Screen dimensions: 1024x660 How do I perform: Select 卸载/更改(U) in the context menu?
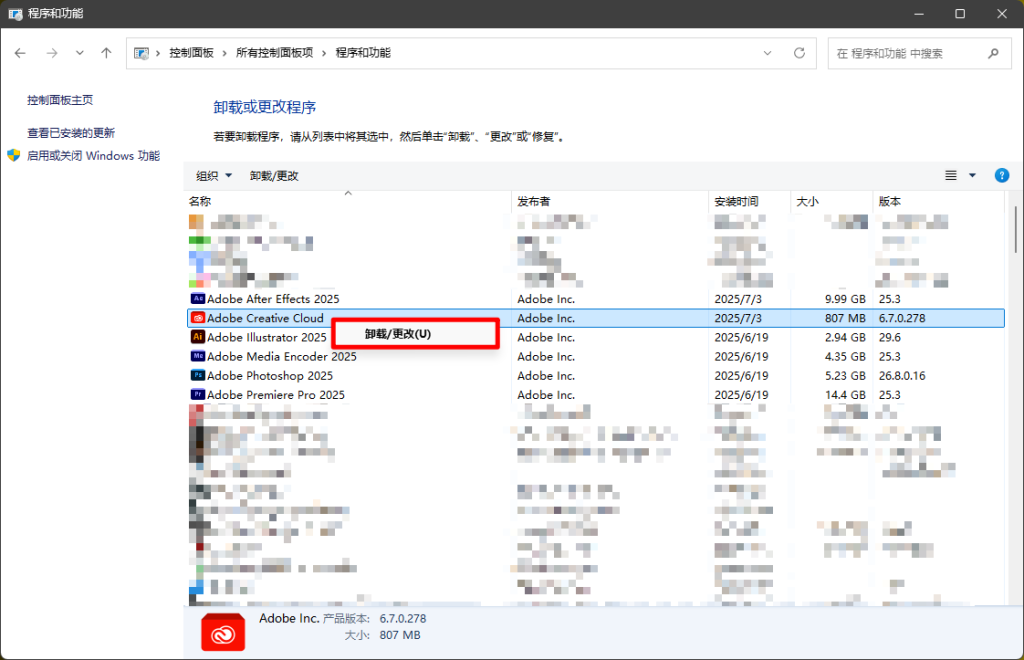tap(415, 334)
